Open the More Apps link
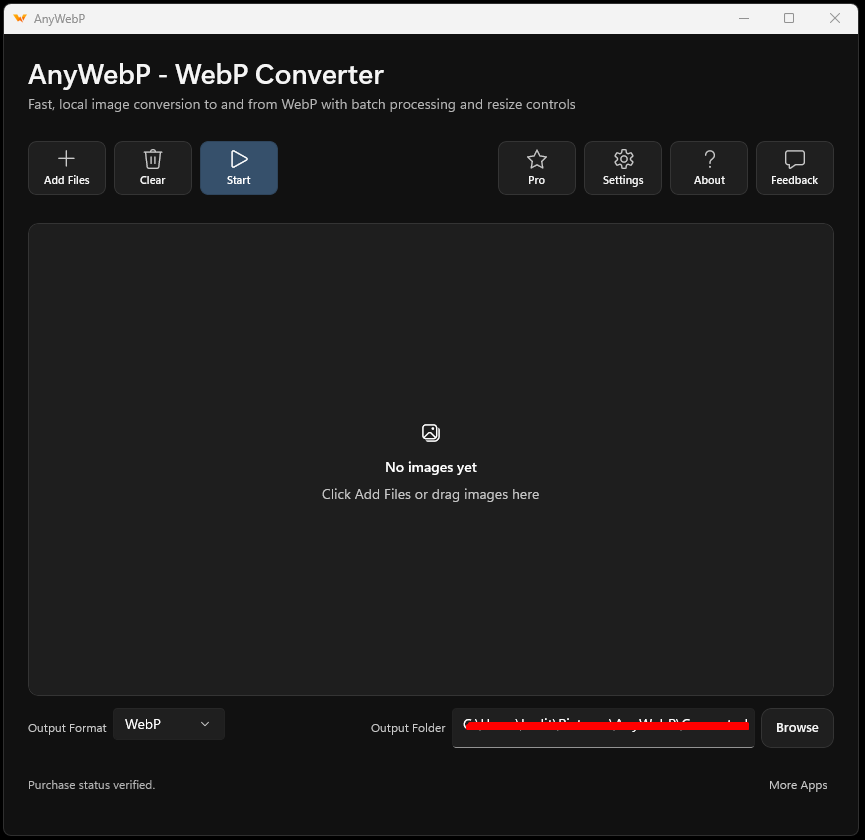The width and height of the screenshot is (865, 840). click(798, 785)
